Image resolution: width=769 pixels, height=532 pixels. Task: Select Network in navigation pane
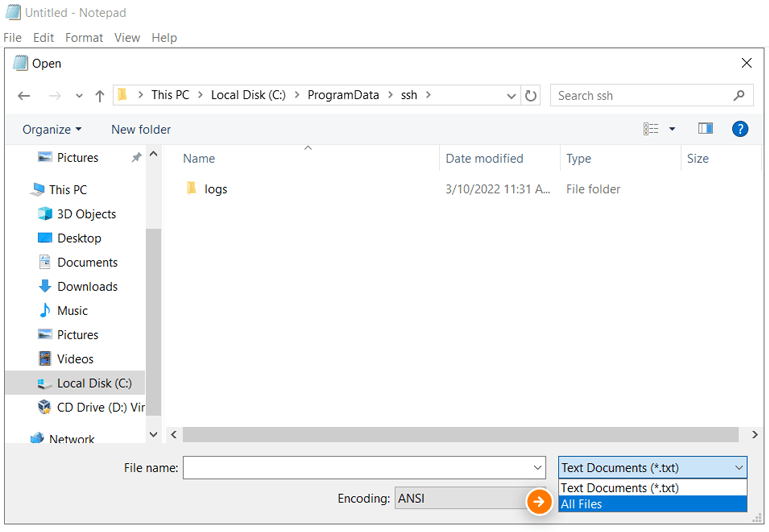[71, 438]
